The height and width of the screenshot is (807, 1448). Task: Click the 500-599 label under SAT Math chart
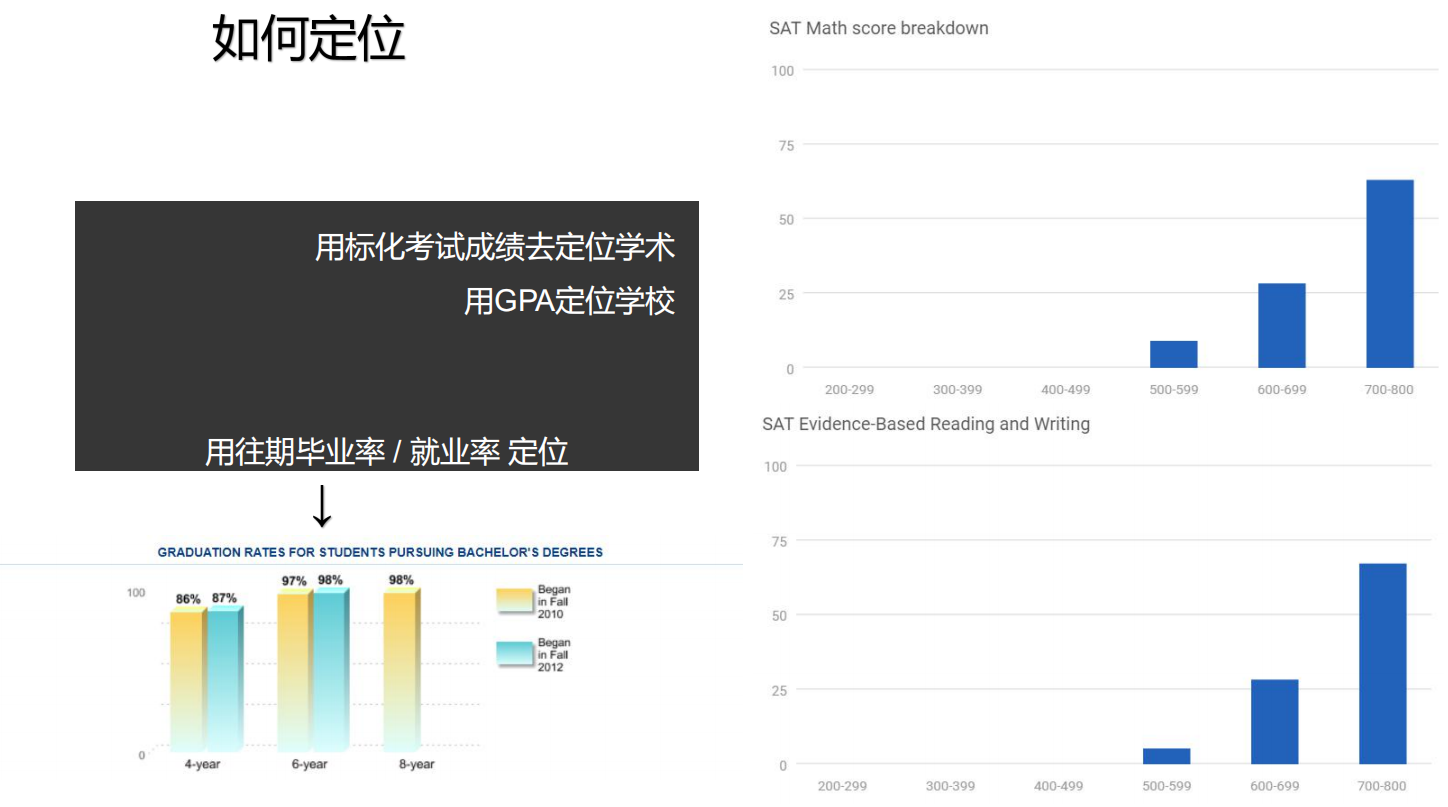click(1174, 389)
